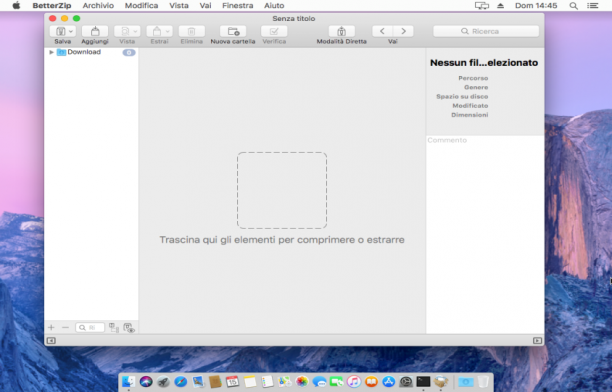The image size is (612, 392).
Task: Open the Vista dropdown arrow
Action: click(135, 31)
